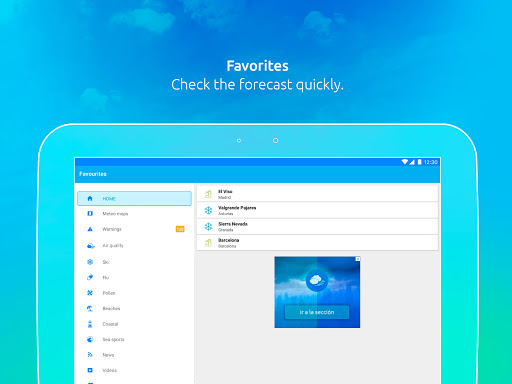
Task: Open Valgrande Pajares ski forecast
Action: [317, 210]
